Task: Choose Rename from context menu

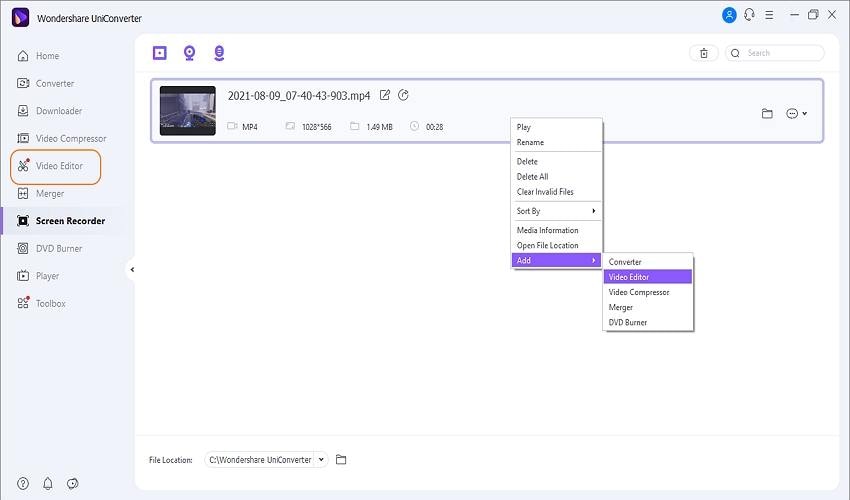Action: click(x=557, y=142)
